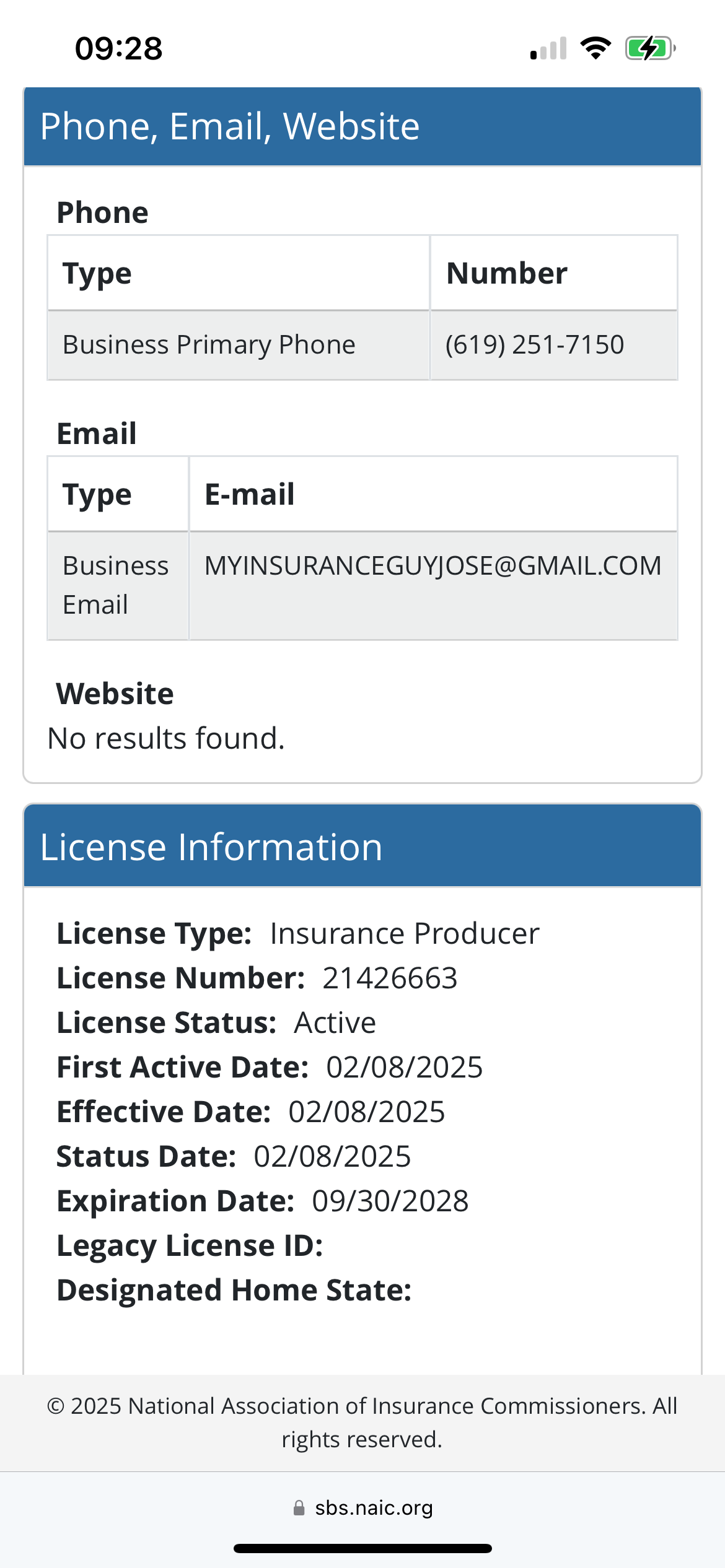Tap the battery charging icon
Image resolution: width=725 pixels, height=1568 pixels.
(x=649, y=48)
